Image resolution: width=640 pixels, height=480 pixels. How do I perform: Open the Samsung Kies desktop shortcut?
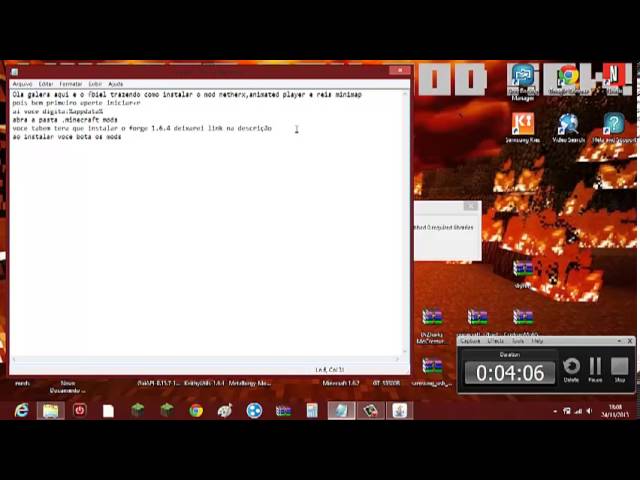(x=523, y=127)
